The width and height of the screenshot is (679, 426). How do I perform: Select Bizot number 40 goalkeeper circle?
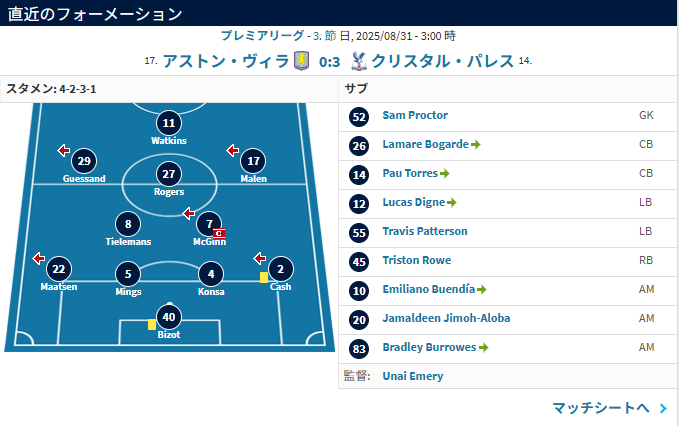point(169,317)
